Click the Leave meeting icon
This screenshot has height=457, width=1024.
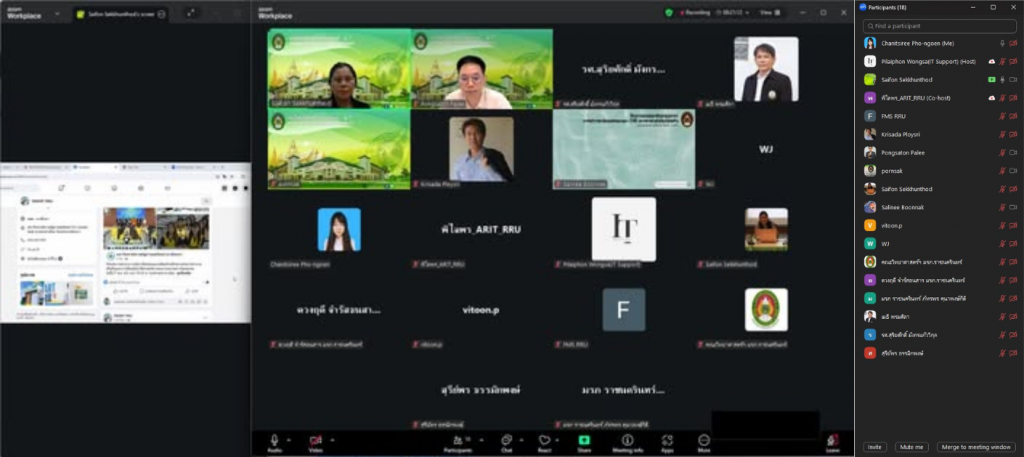(832, 441)
